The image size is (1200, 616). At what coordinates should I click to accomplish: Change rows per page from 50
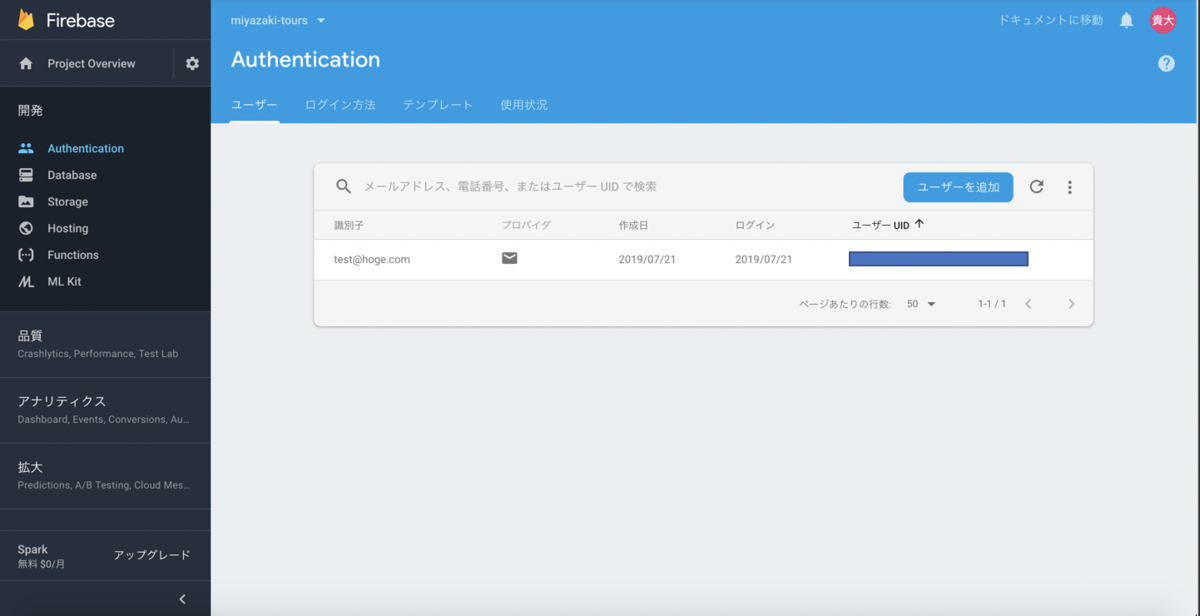pos(921,303)
